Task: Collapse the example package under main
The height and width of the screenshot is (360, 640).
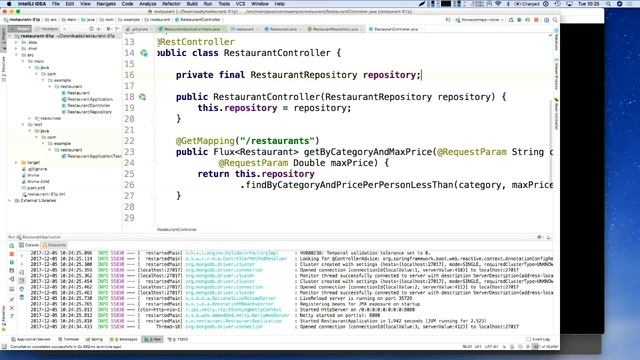Action: 43,80
